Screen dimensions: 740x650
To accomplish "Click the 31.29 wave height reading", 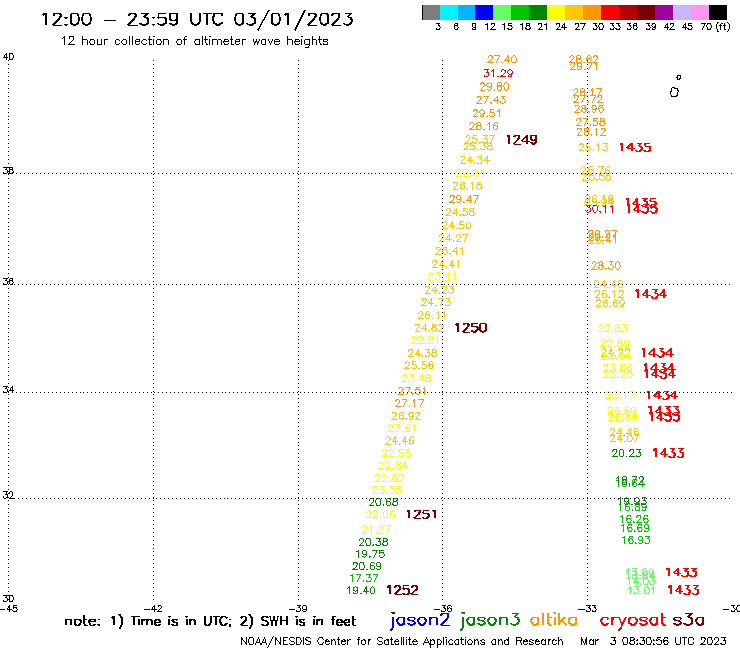I will point(498,73).
